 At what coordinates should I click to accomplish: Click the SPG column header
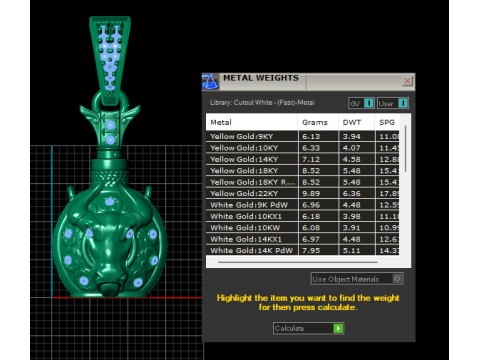click(x=387, y=122)
